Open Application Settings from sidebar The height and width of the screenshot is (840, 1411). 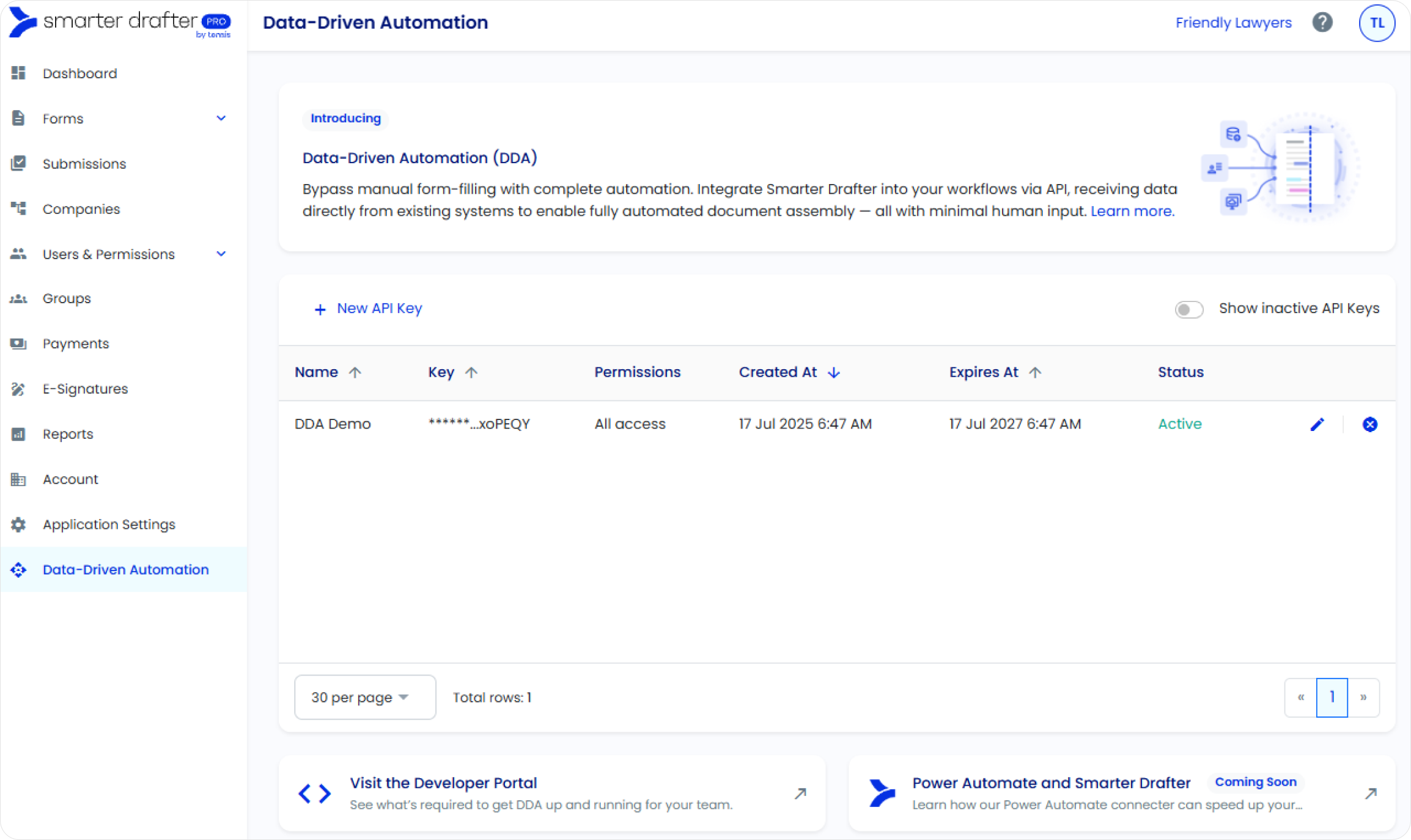(123, 525)
